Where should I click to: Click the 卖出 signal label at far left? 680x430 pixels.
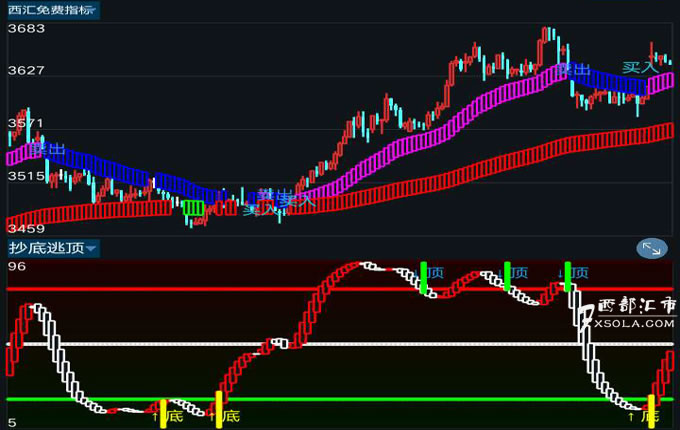(x=48, y=149)
